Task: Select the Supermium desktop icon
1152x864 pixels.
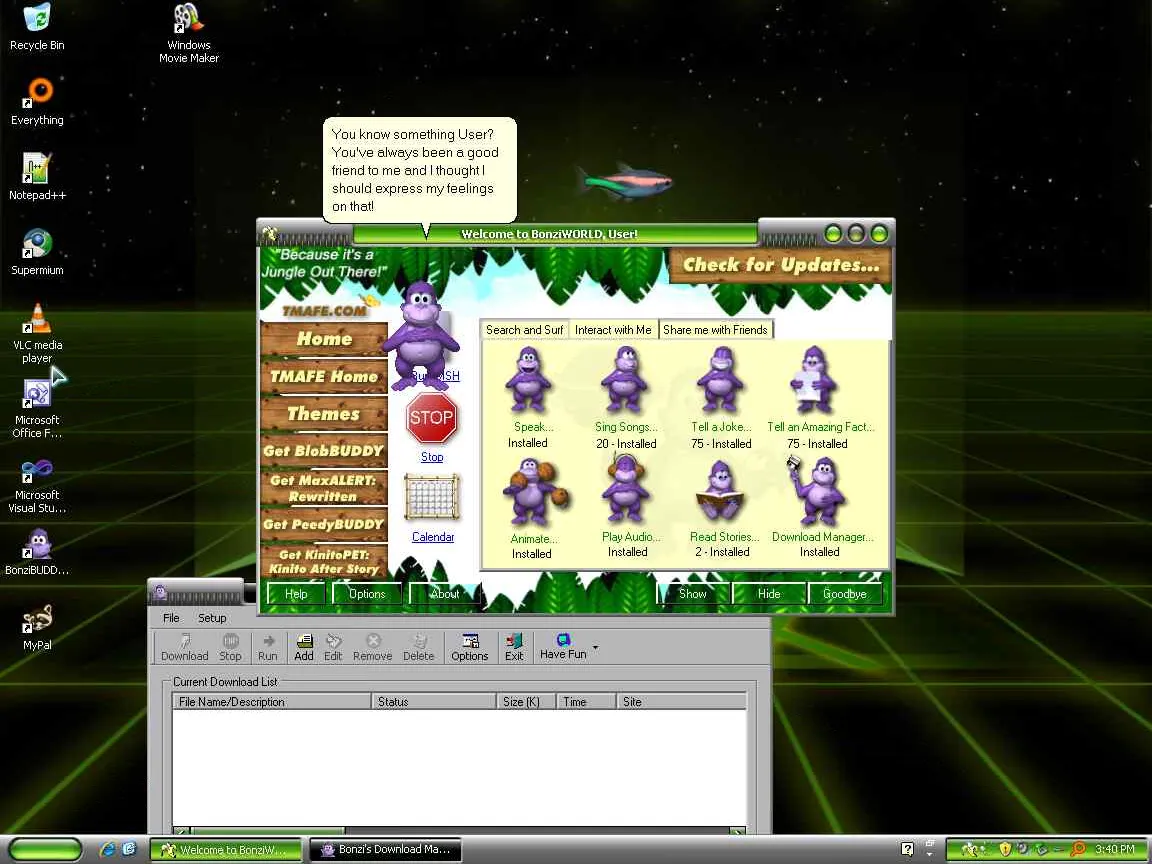Action: point(37,252)
